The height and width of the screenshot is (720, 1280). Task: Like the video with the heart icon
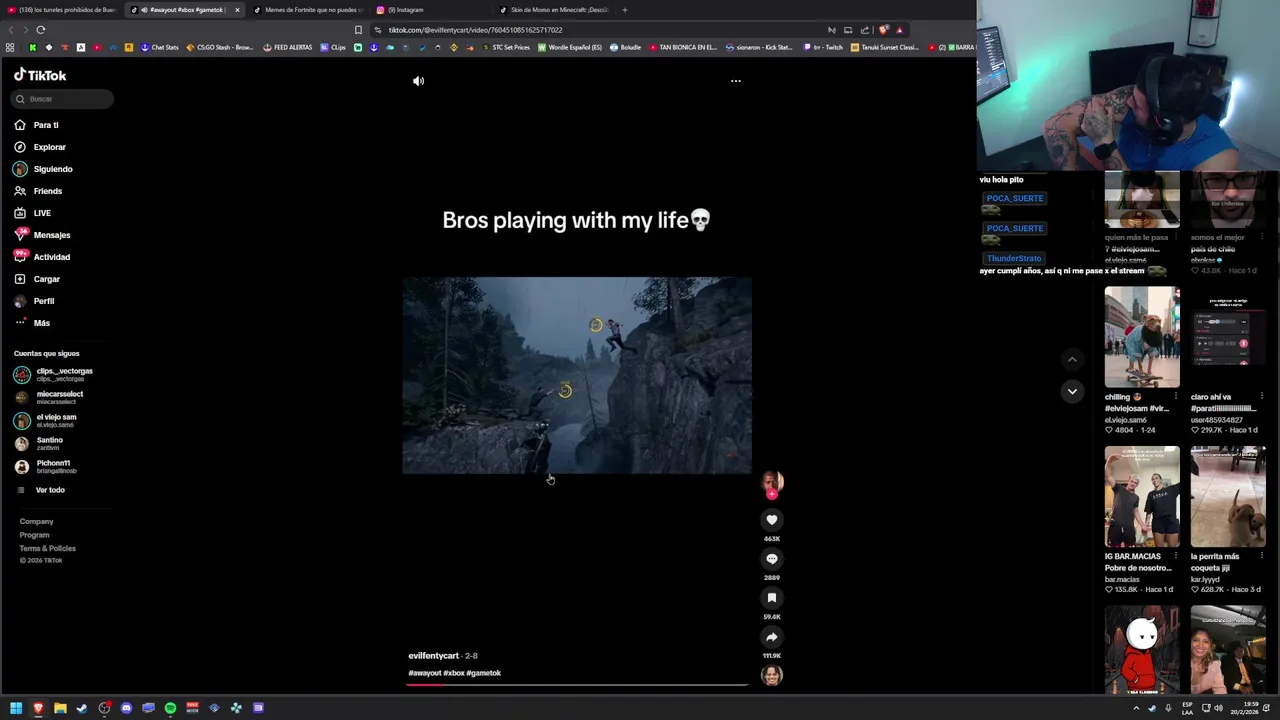(x=772, y=520)
